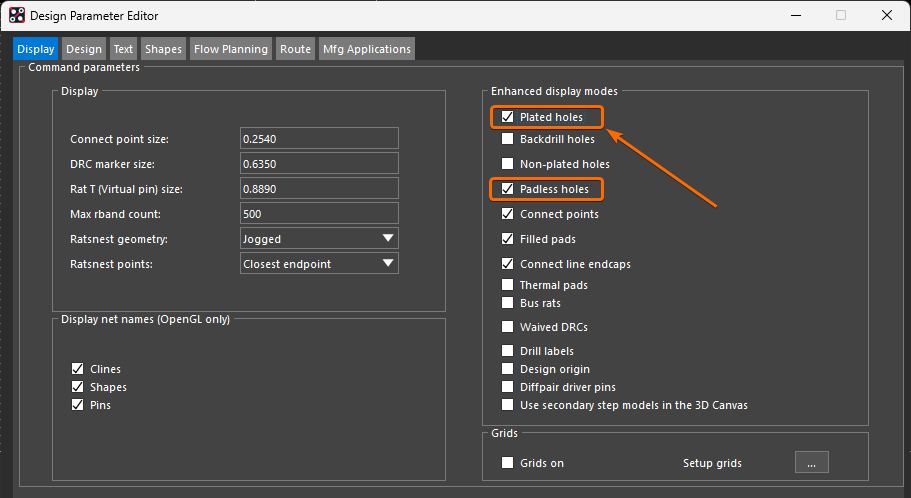
Task: Expand the Ratsnest geometry dropdown
Action: pos(388,238)
